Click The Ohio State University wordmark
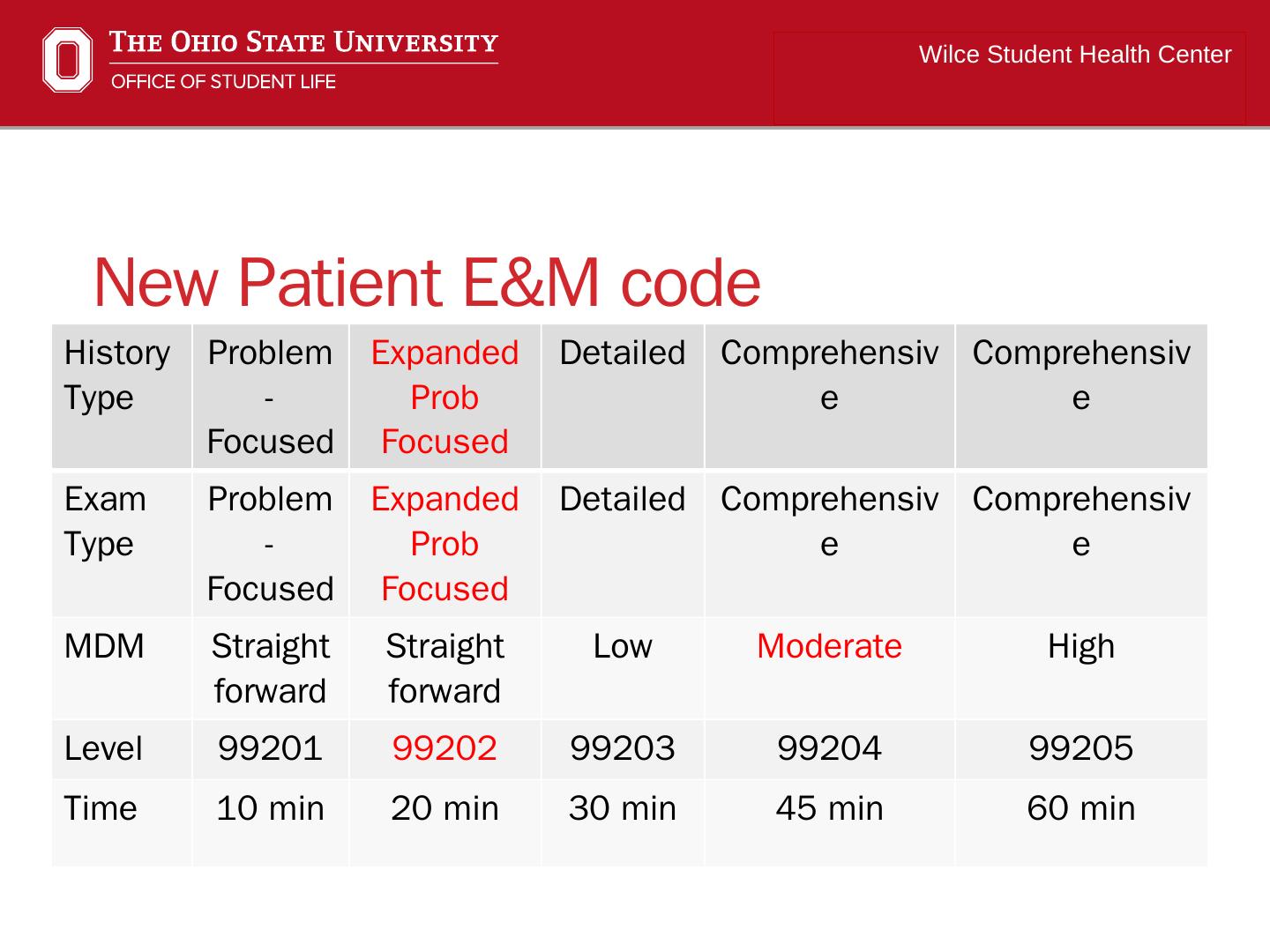The height and width of the screenshot is (952, 1270). (303, 42)
